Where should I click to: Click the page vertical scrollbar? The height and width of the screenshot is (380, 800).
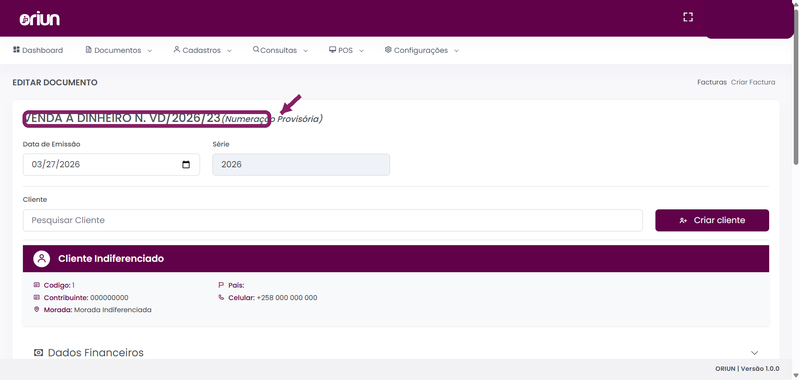tap(795, 87)
